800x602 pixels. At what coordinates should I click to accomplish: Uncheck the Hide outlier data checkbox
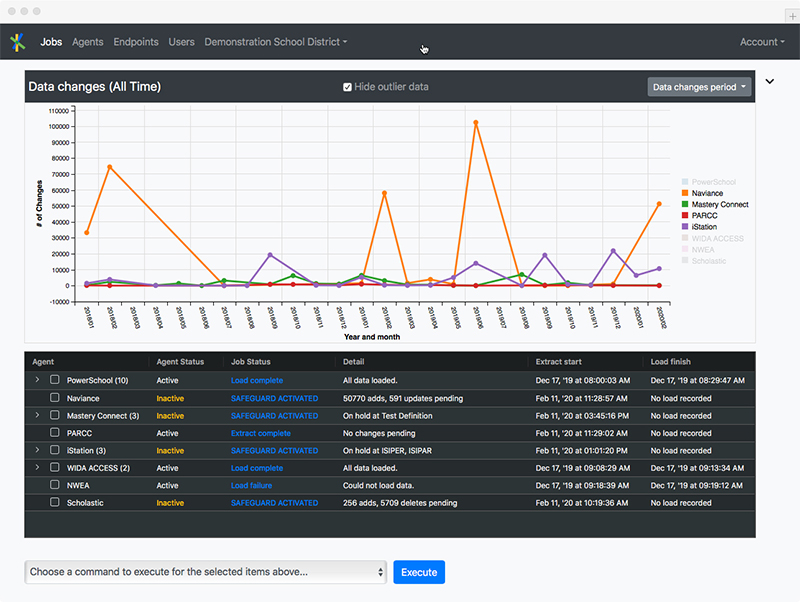click(348, 87)
